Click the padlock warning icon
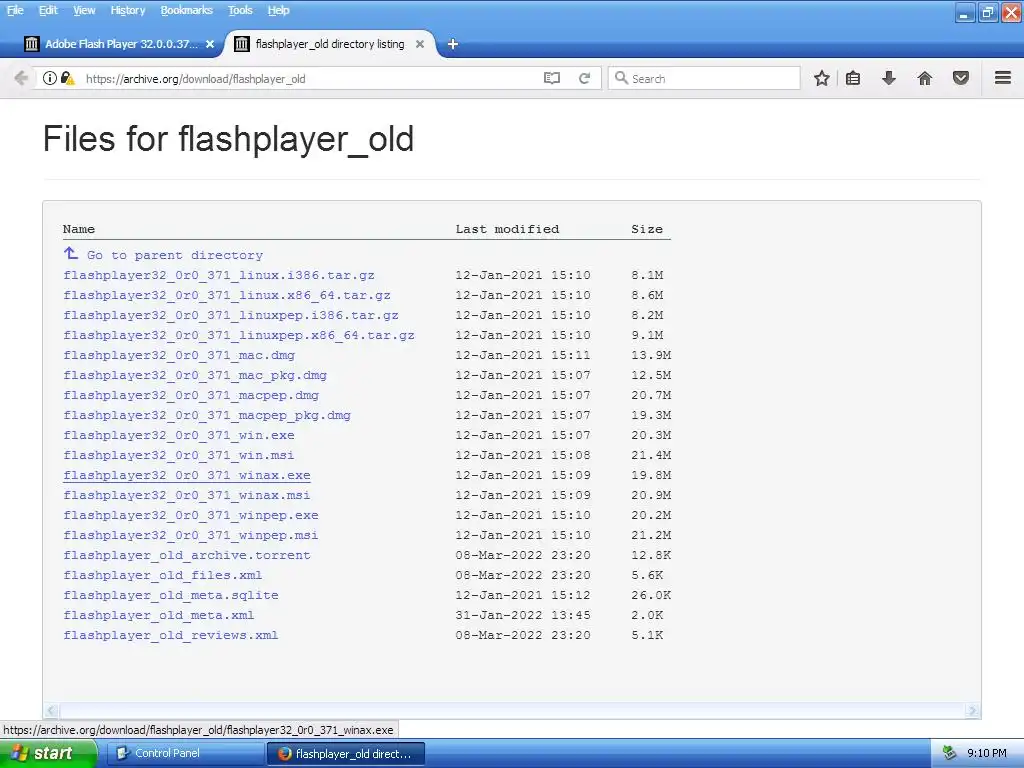Screen dimensions: 1024x768 pos(67,78)
